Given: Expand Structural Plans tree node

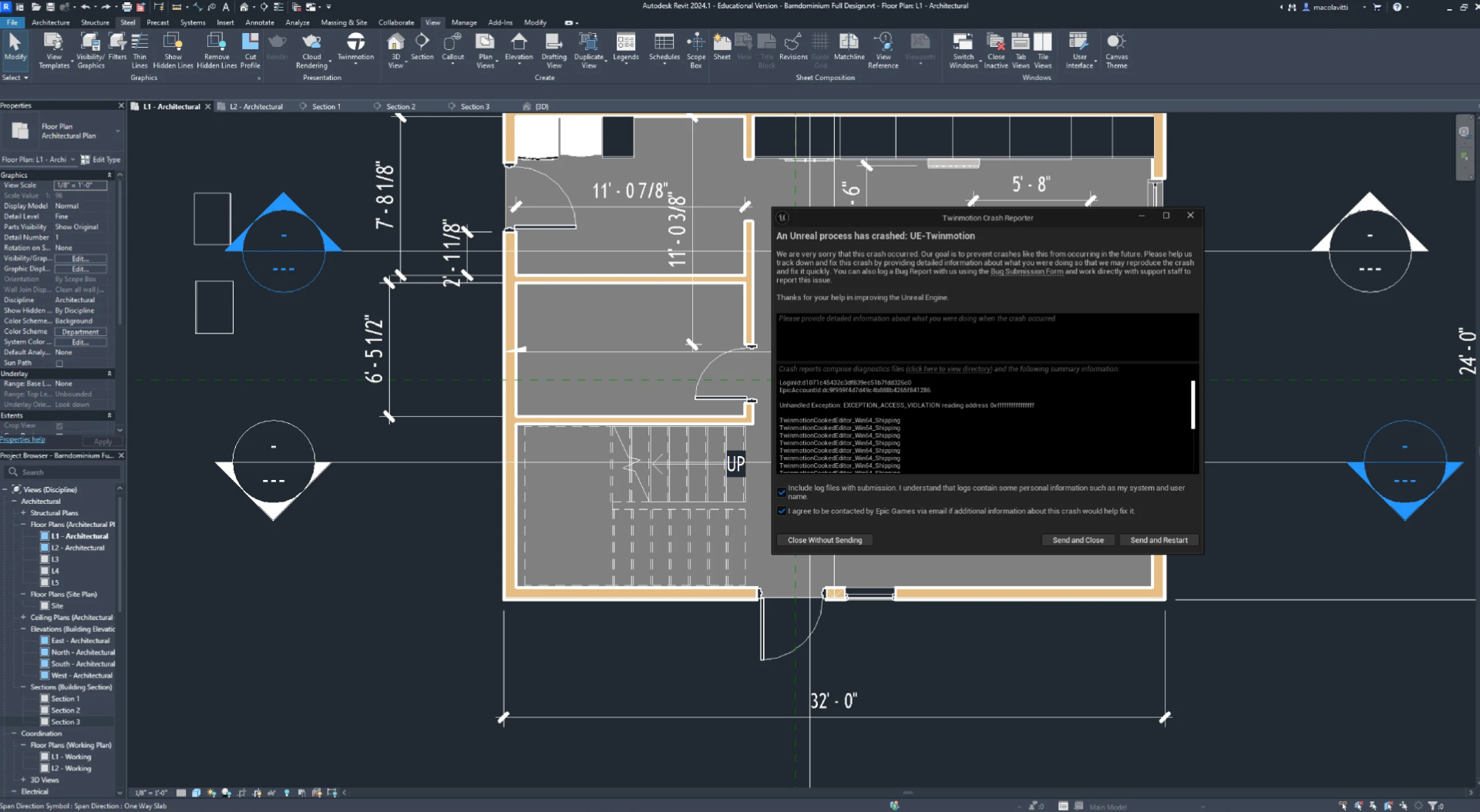Looking at the screenshot, I should coord(23,513).
